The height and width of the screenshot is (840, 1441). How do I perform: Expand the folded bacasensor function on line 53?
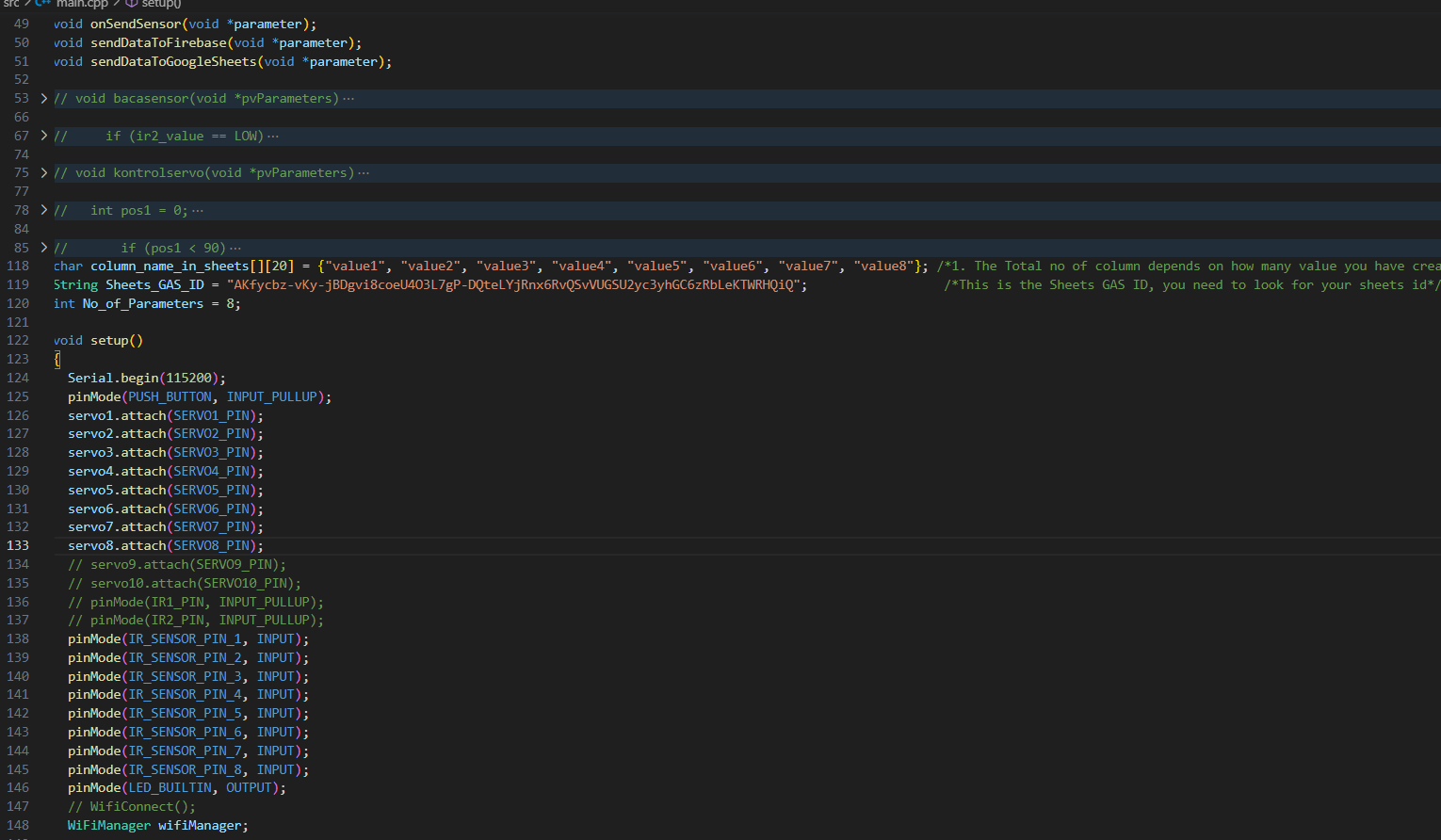(43, 98)
